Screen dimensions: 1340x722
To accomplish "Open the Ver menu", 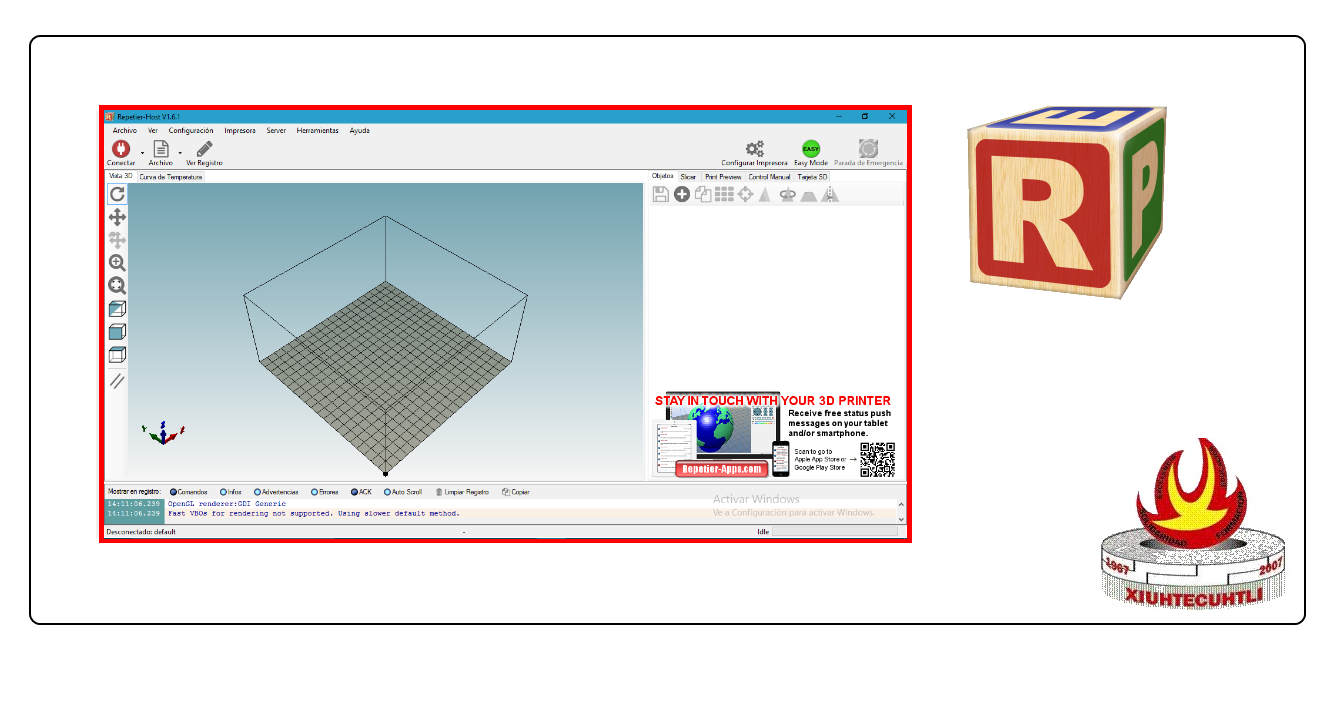I will 153,130.
